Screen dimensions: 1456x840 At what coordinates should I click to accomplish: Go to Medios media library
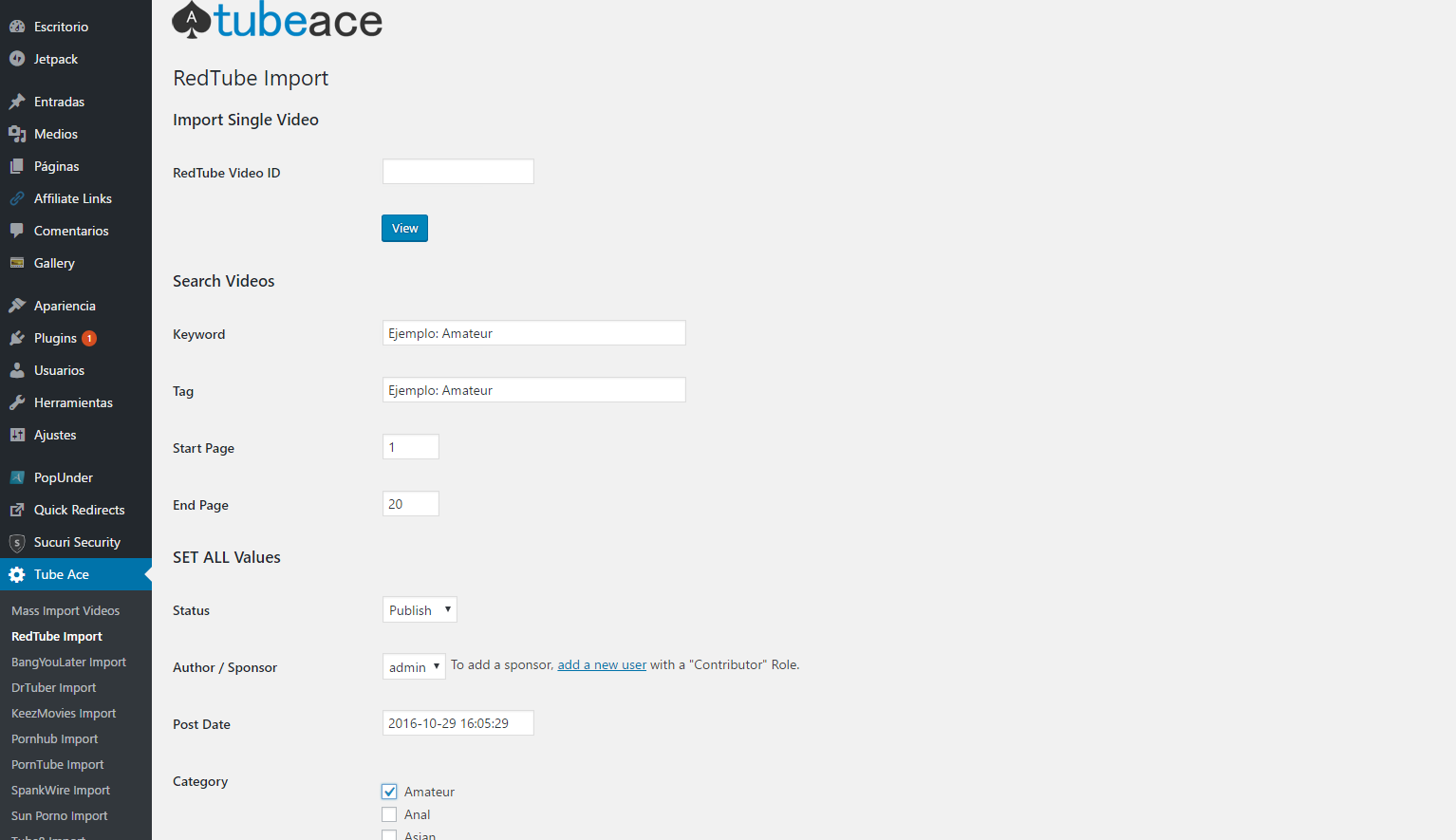coord(56,134)
